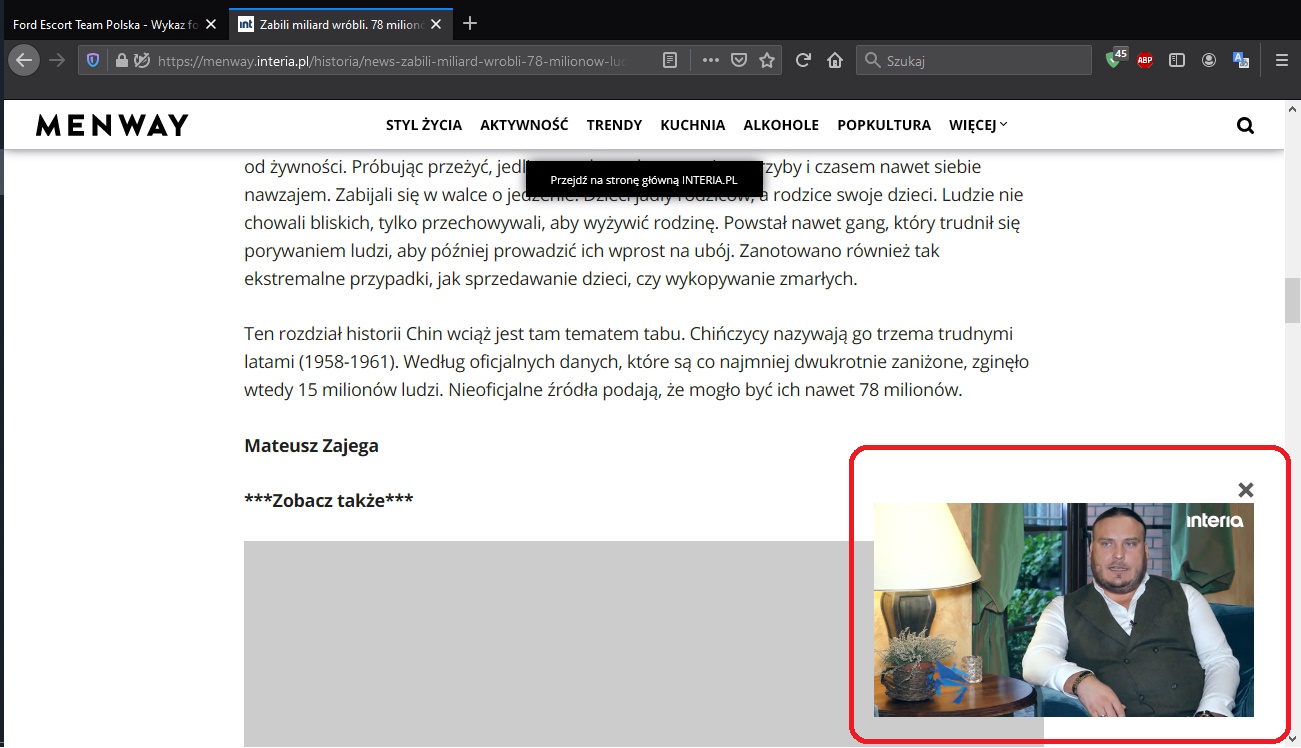Toggle reader view in the address bar
1301x748 pixels.
click(670, 60)
